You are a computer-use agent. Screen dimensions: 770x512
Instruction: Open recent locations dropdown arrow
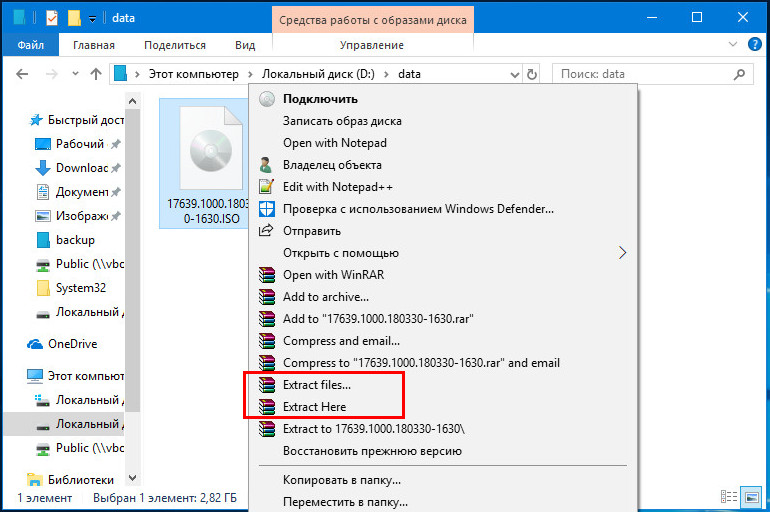[x=75, y=74]
